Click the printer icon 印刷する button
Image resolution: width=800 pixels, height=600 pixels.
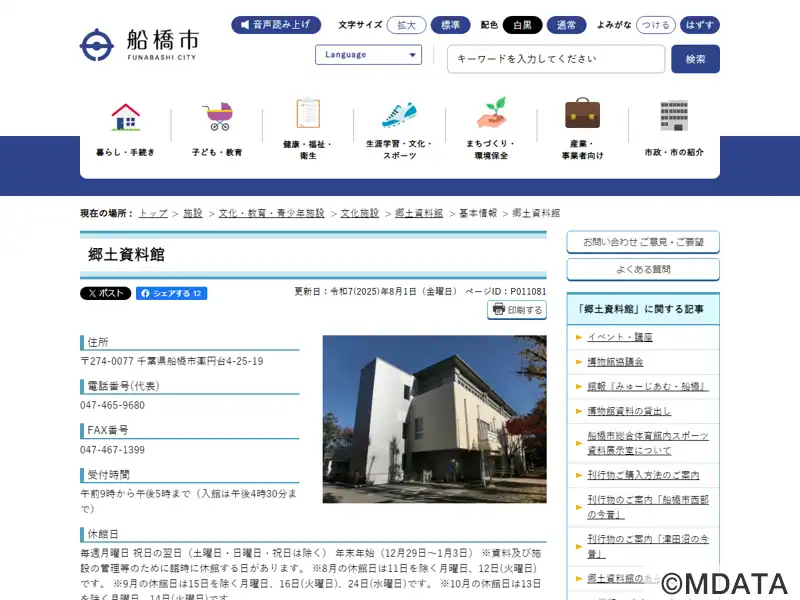517,310
